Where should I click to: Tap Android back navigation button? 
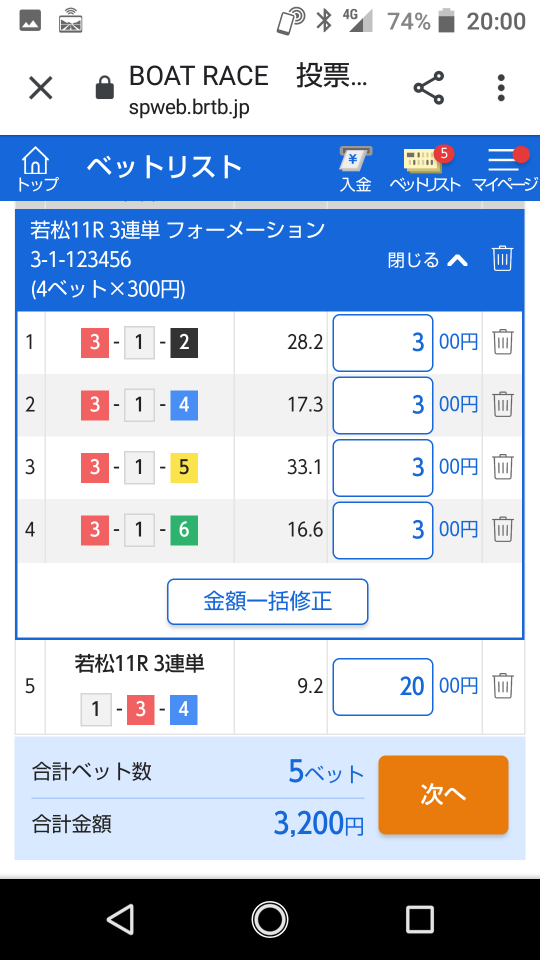(121, 920)
